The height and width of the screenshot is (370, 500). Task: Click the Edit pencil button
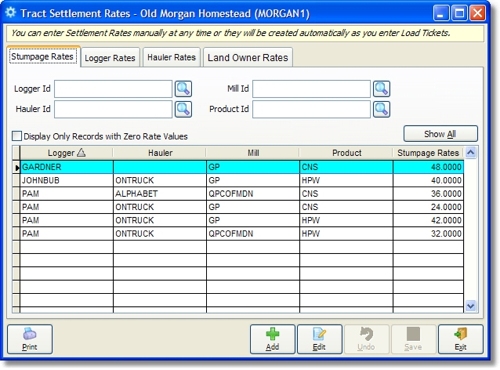point(319,339)
